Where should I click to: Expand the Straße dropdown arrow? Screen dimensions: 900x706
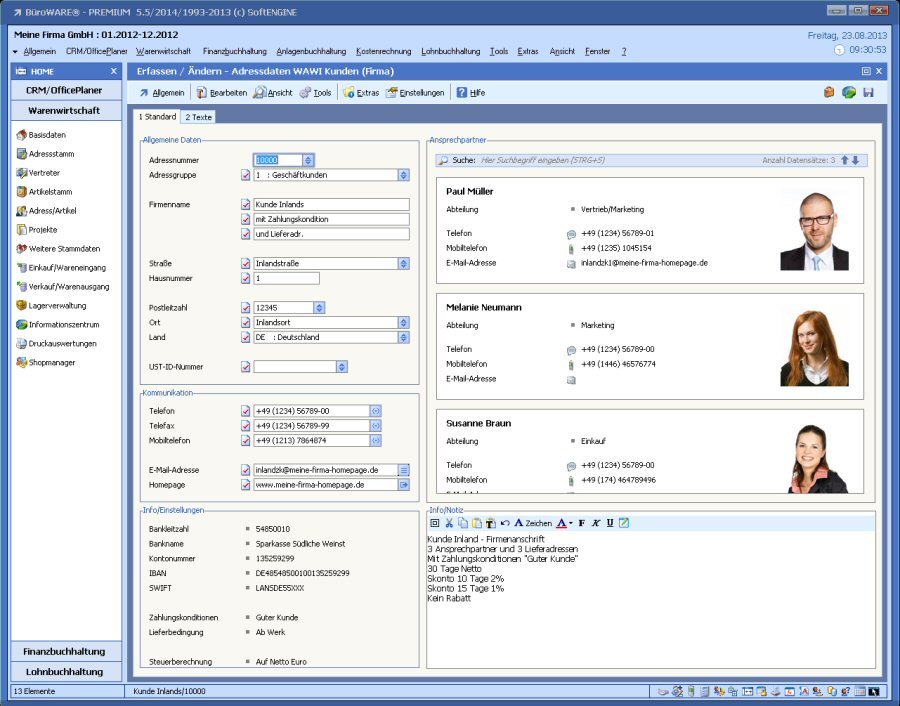[404, 264]
